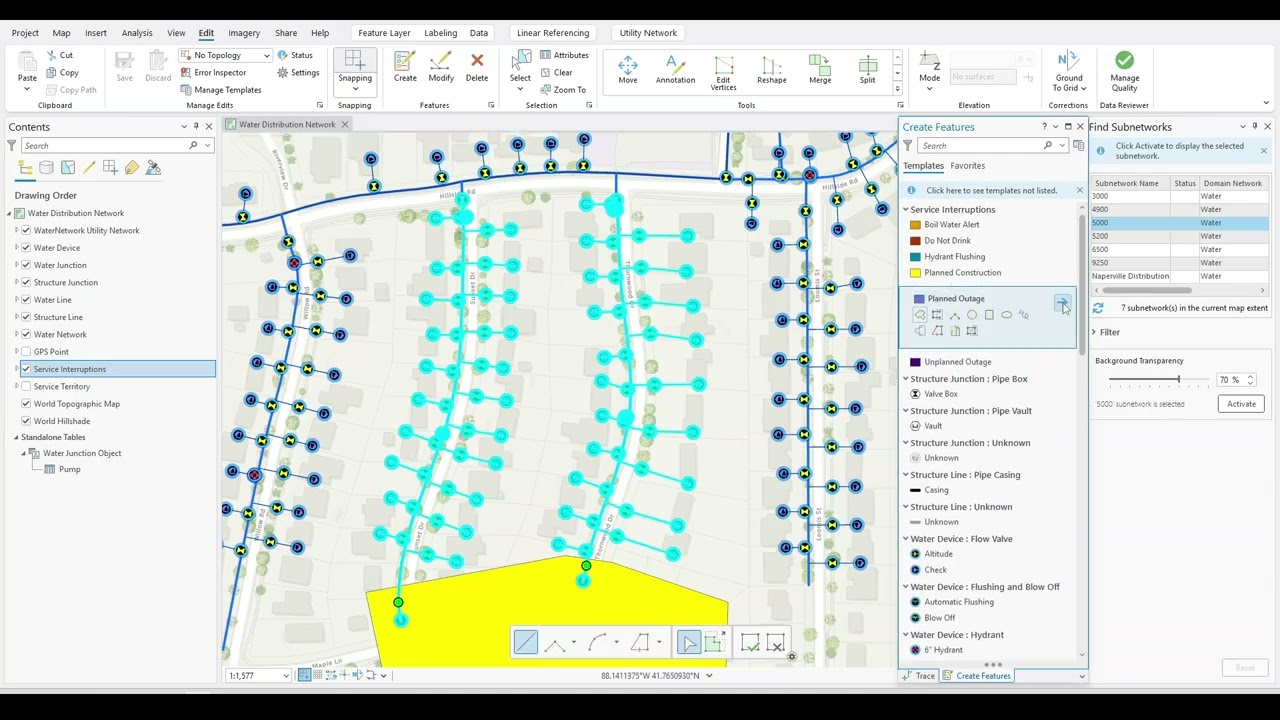
Task: Toggle WaterNetwork Utility Network layer visibility
Action: click(26, 231)
